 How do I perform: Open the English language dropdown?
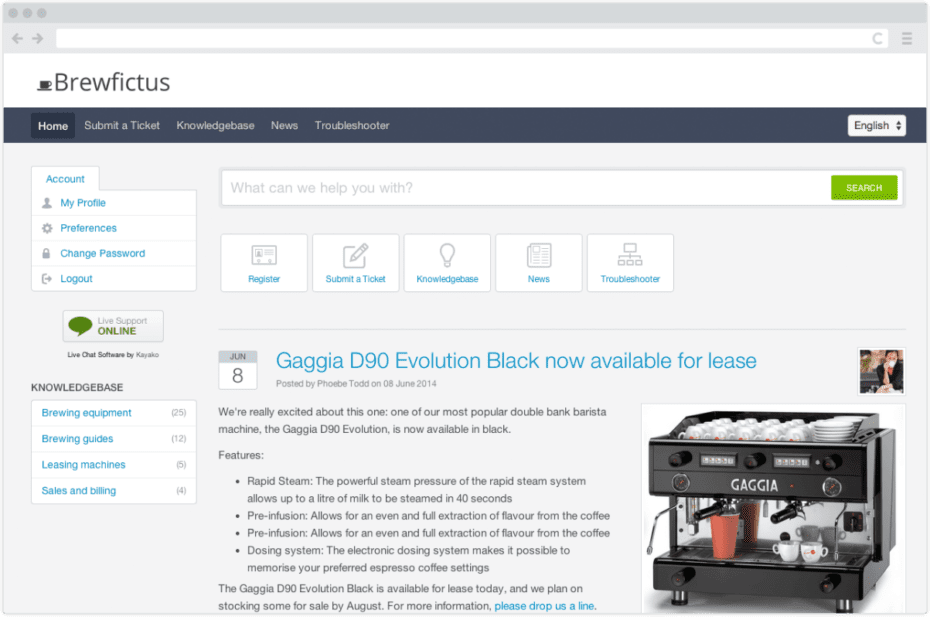(877, 125)
